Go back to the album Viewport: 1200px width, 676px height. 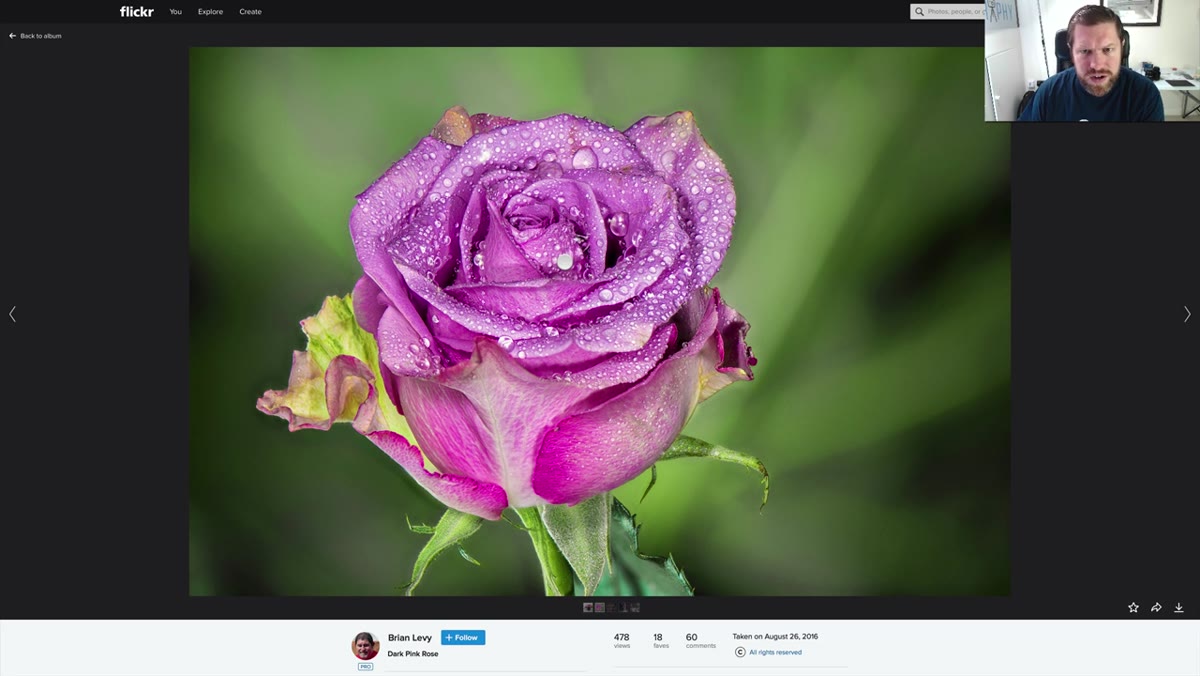pyautogui.click(x=35, y=36)
